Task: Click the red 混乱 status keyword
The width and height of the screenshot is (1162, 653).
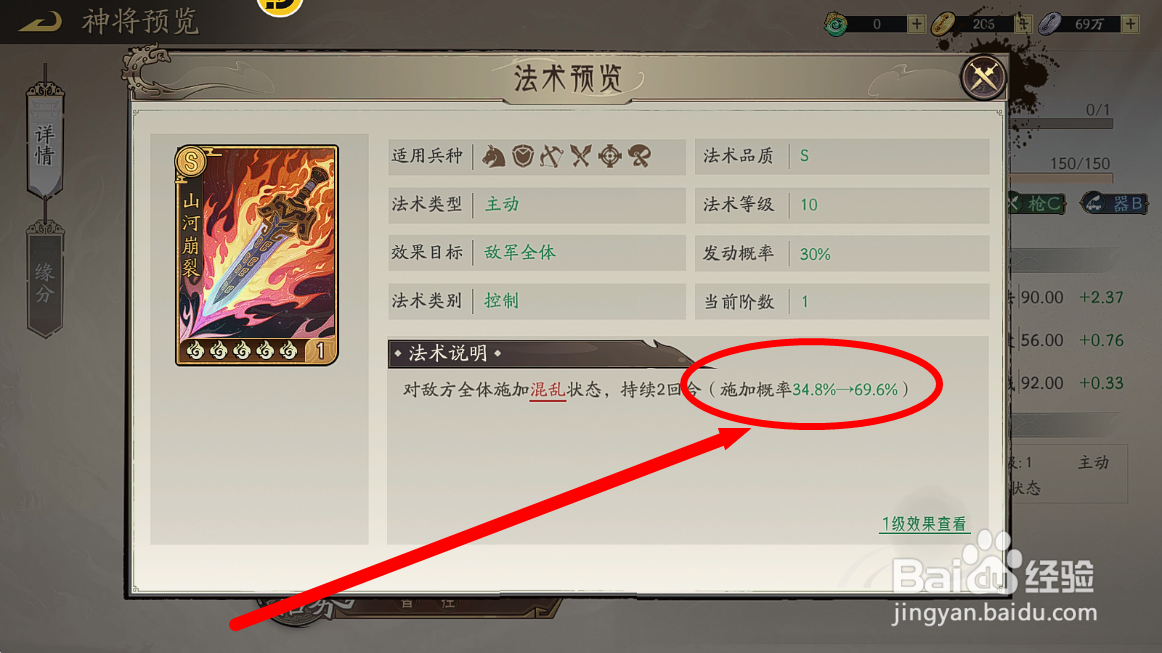Action: click(548, 390)
